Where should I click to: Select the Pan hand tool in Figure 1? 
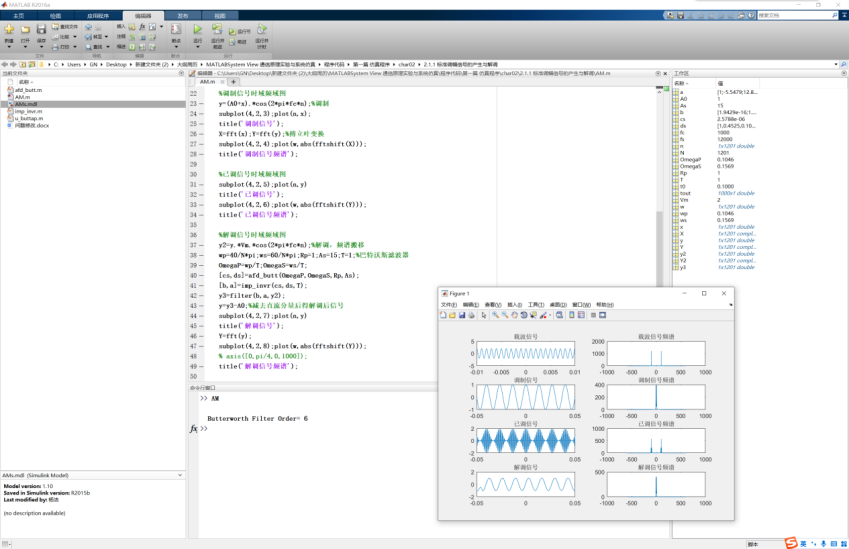(x=514, y=315)
